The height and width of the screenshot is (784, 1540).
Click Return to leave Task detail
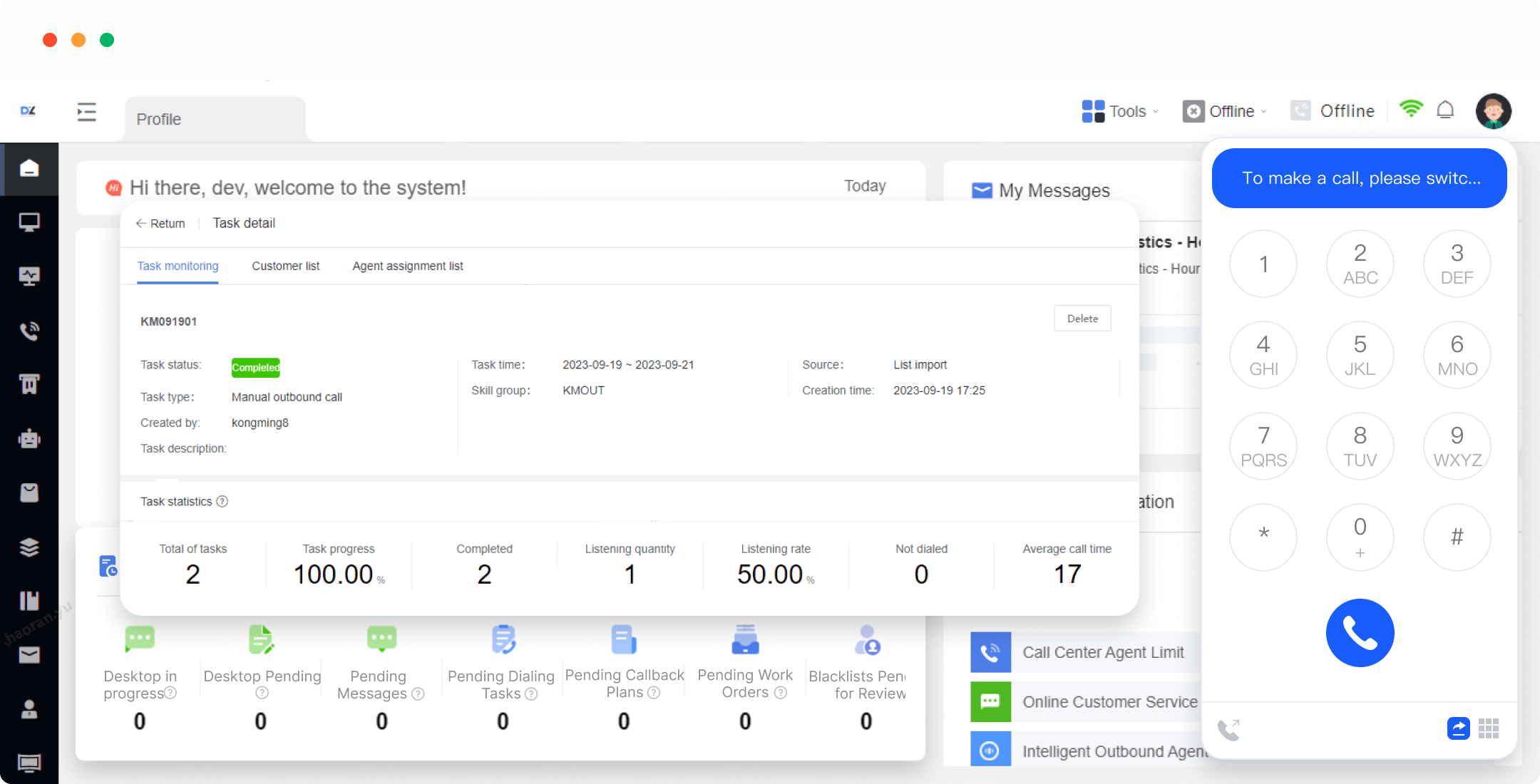[160, 223]
